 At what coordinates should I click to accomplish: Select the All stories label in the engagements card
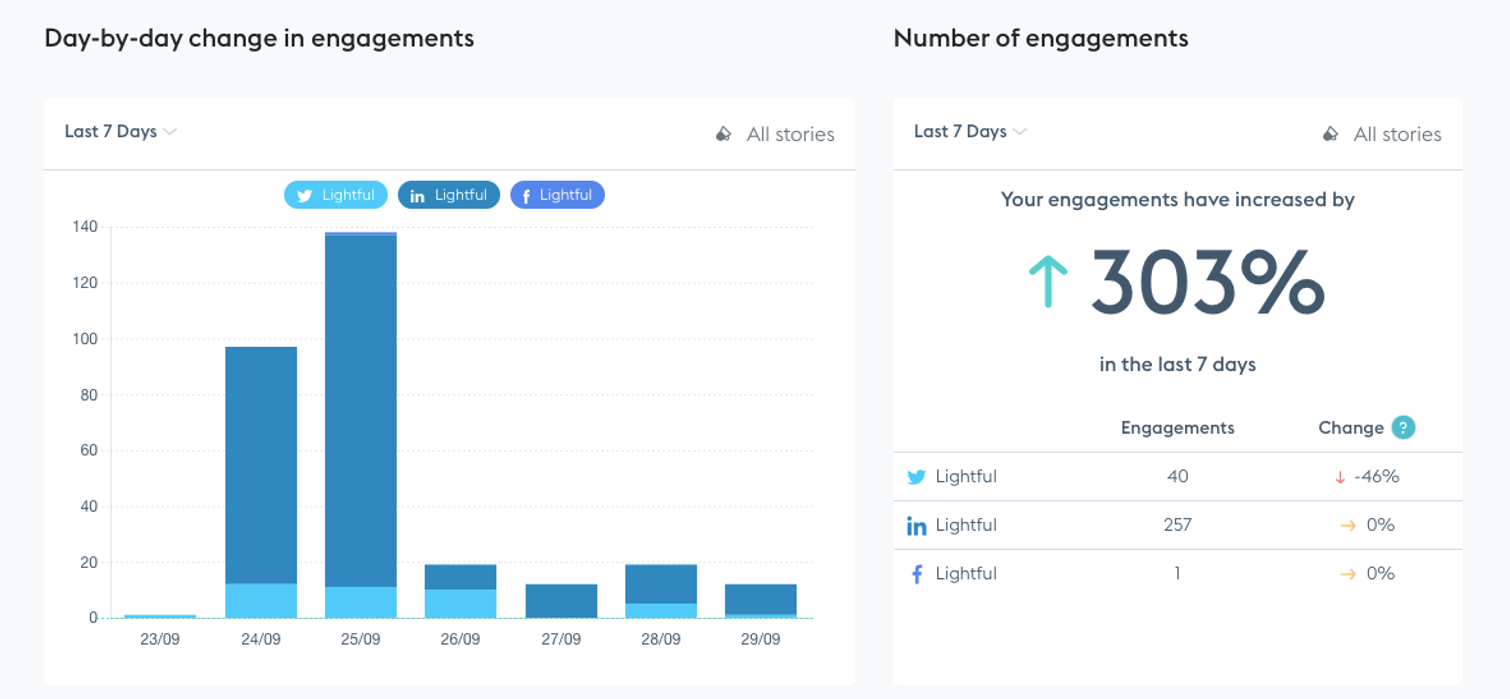point(1397,134)
